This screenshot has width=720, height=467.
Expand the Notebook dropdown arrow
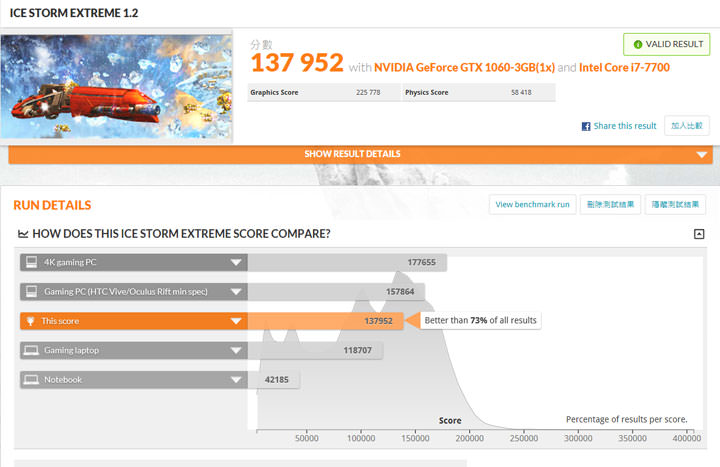(x=236, y=380)
